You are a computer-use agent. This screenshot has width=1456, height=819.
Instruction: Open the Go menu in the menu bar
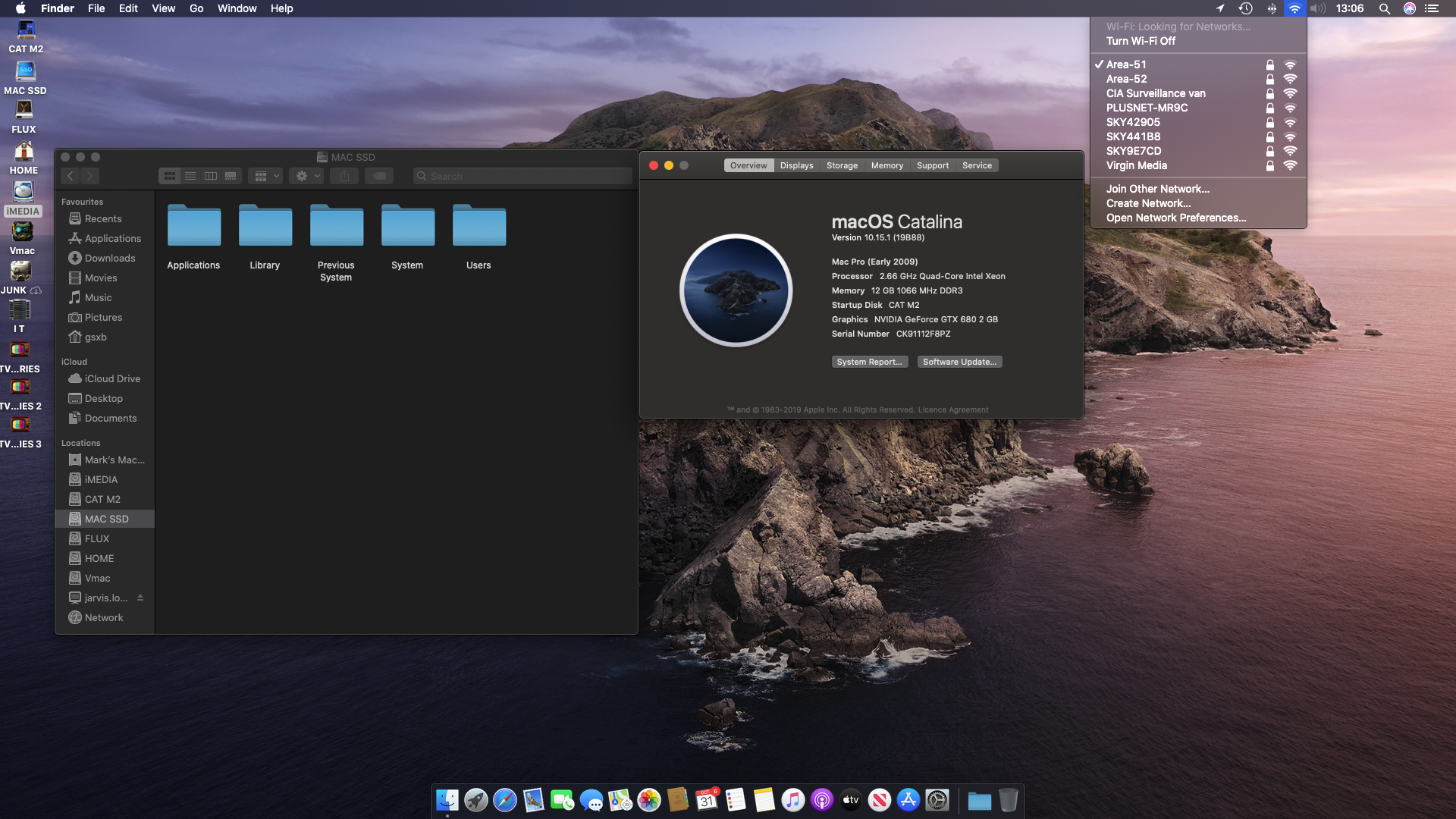(196, 8)
